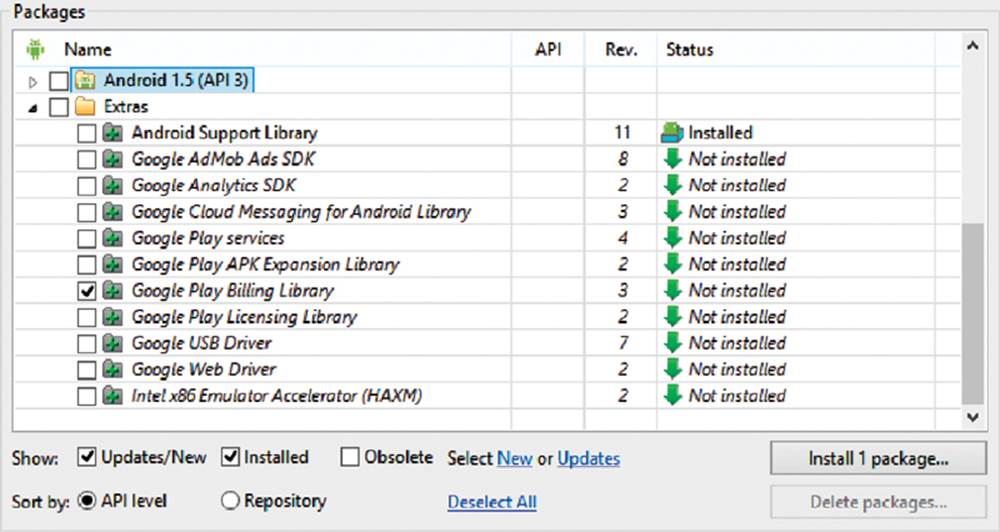Collapse the Extras tree node
Image resolution: width=1000 pixels, height=532 pixels.
(x=33, y=108)
